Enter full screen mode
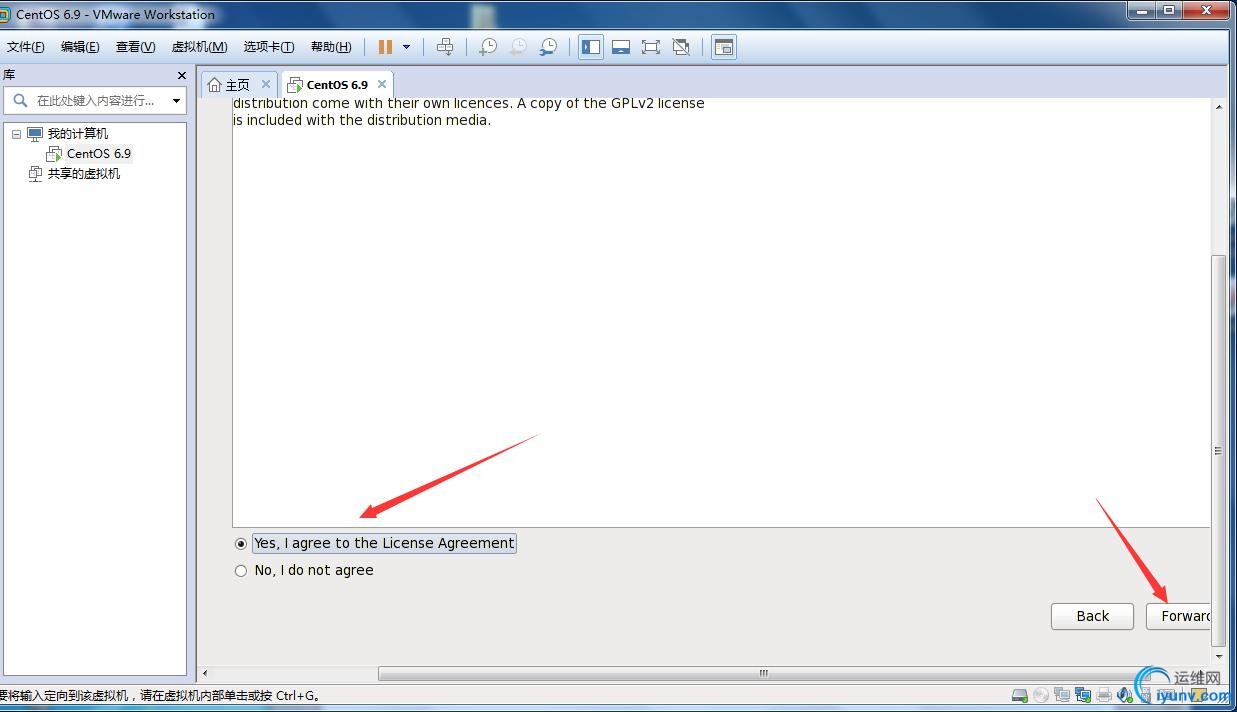 pyautogui.click(x=651, y=47)
